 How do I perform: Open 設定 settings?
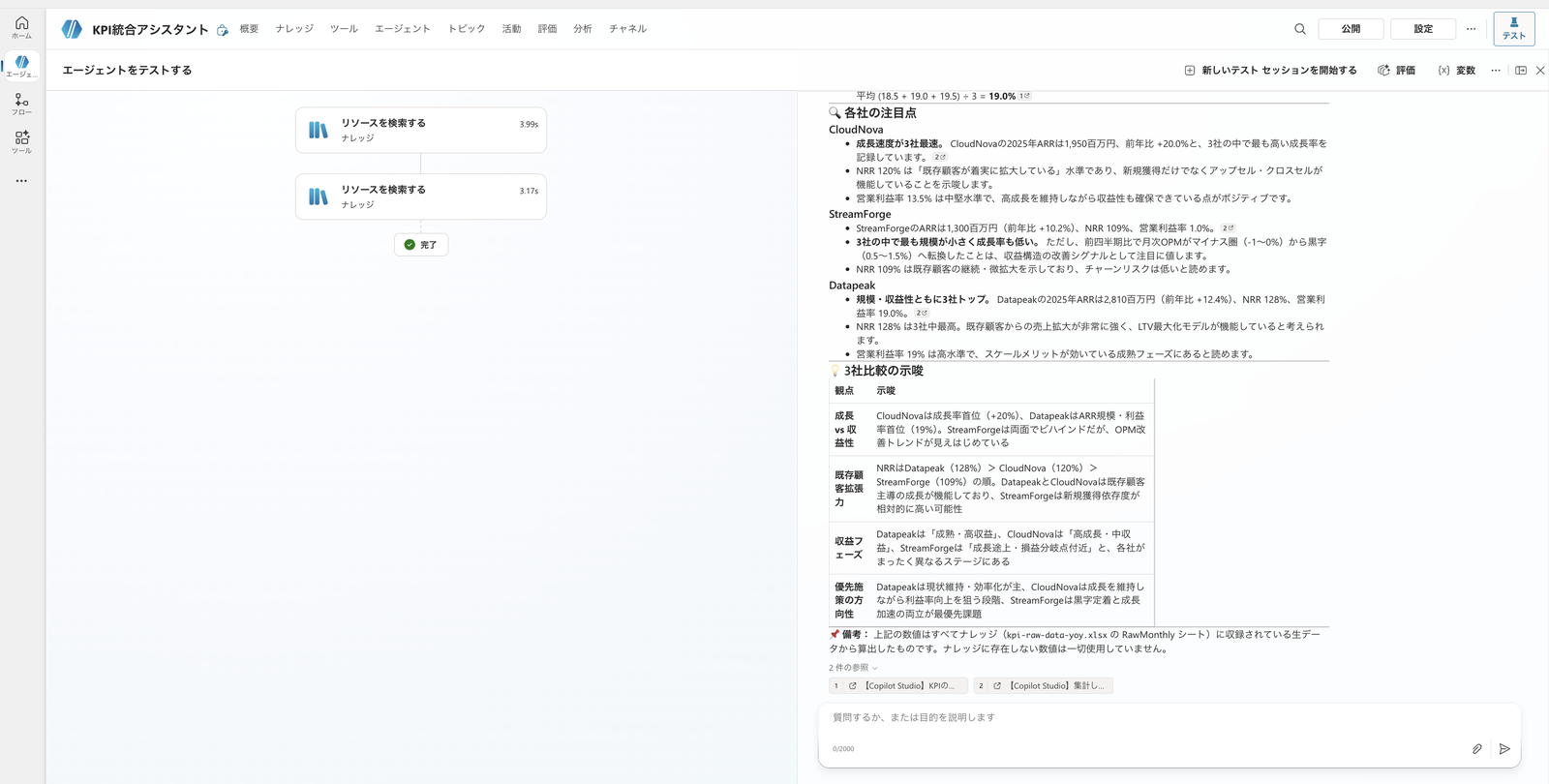[x=1423, y=29]
